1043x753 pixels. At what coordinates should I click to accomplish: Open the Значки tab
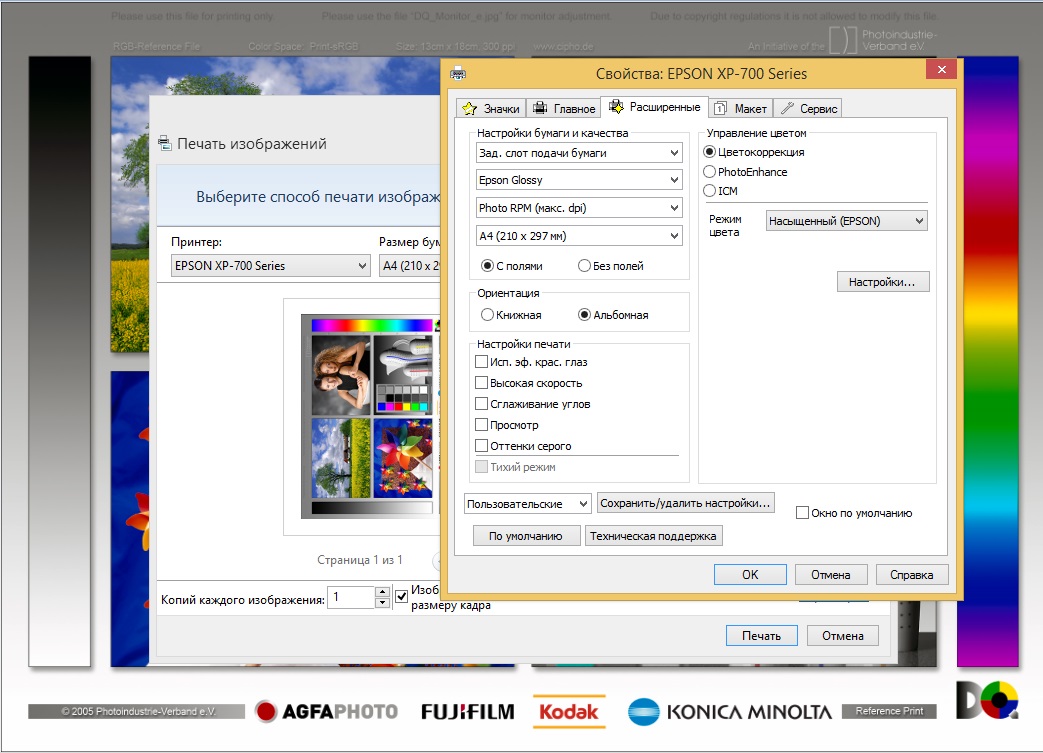click(492, 108)
